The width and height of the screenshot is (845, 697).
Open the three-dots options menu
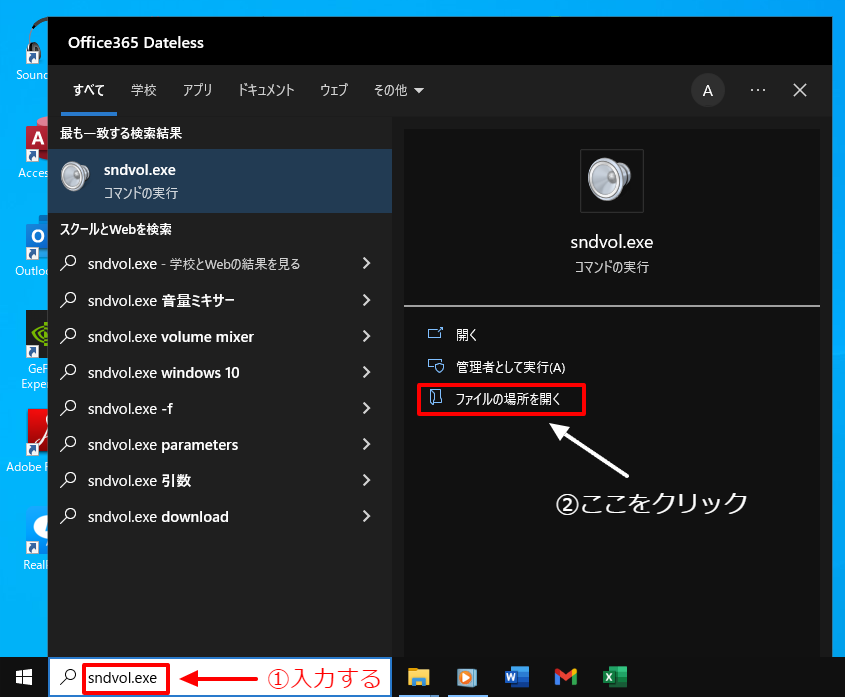(757, 90)
